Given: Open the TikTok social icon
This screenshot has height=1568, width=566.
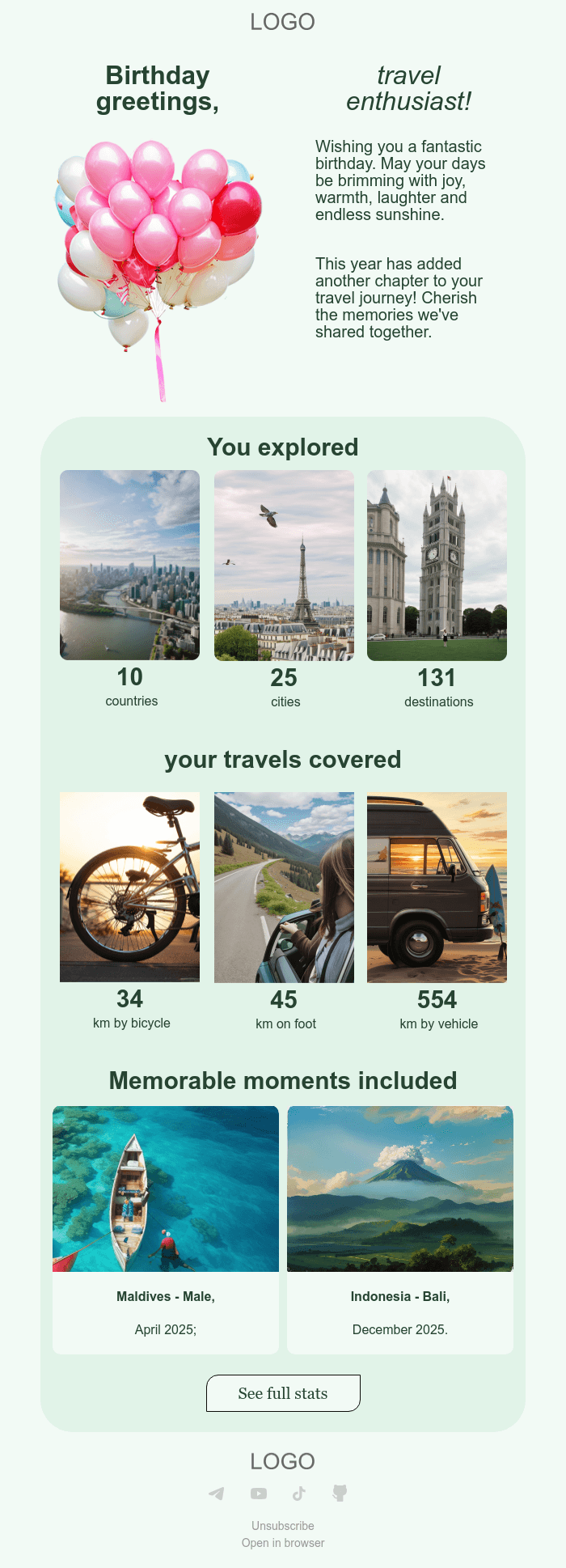Looking at the screenshot, I should click(299, 1494).
